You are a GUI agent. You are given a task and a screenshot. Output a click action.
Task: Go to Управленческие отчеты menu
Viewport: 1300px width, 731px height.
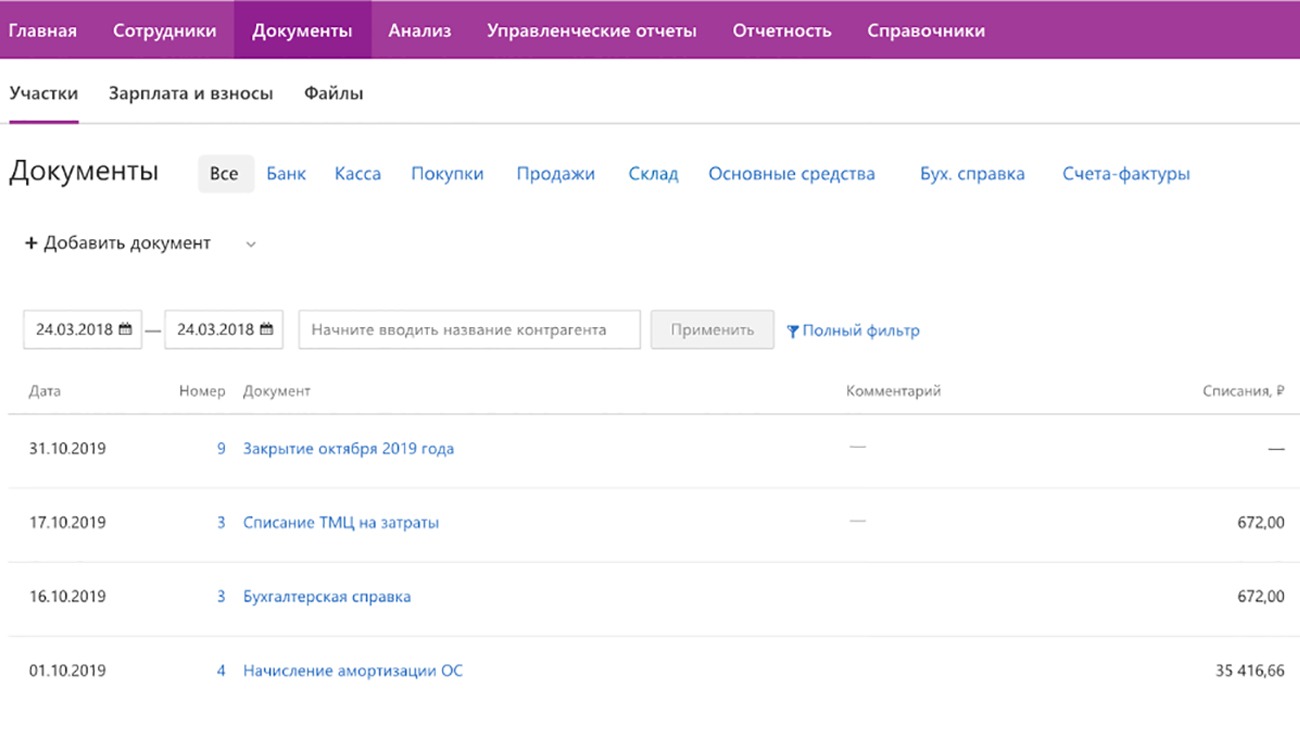pos(591,30)
